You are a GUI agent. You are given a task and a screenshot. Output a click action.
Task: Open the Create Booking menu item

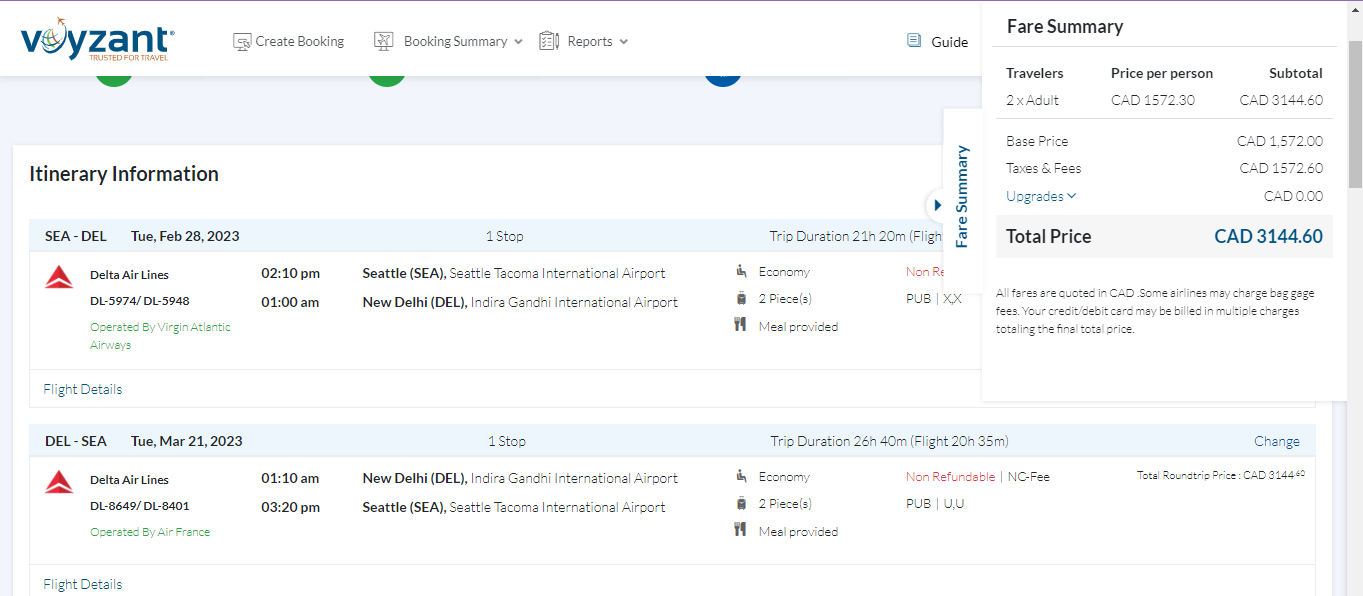coord(299,42)
